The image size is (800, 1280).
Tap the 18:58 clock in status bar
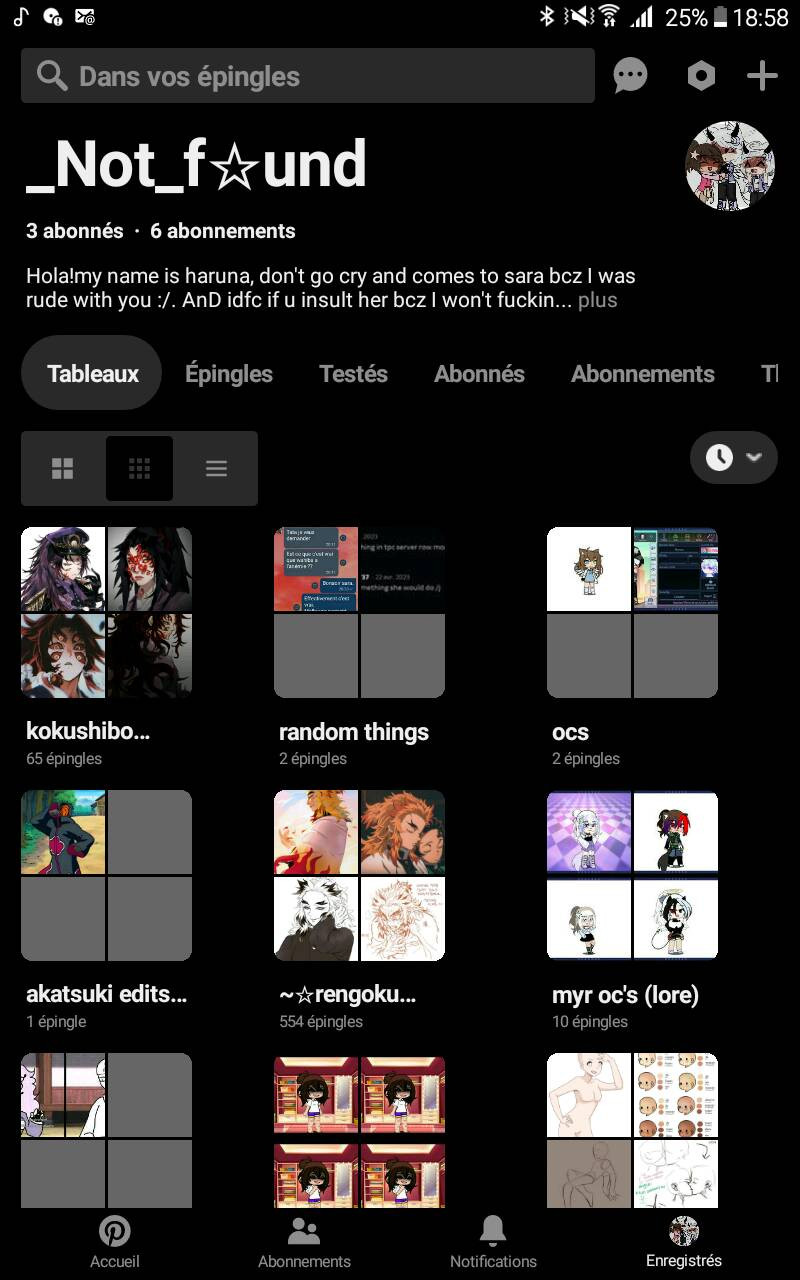(x=761, y=17)
